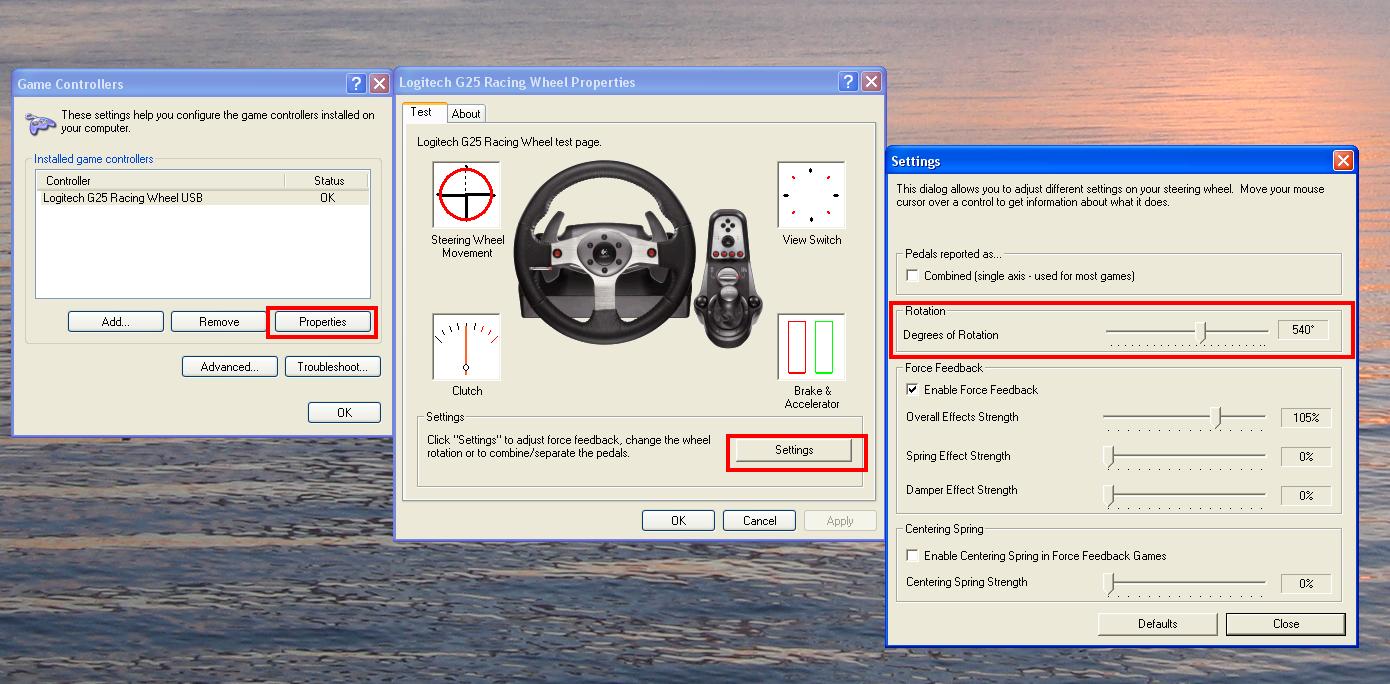Click the 540° rotation value field
1390x684 pixels.
(x=1303, y=330)
